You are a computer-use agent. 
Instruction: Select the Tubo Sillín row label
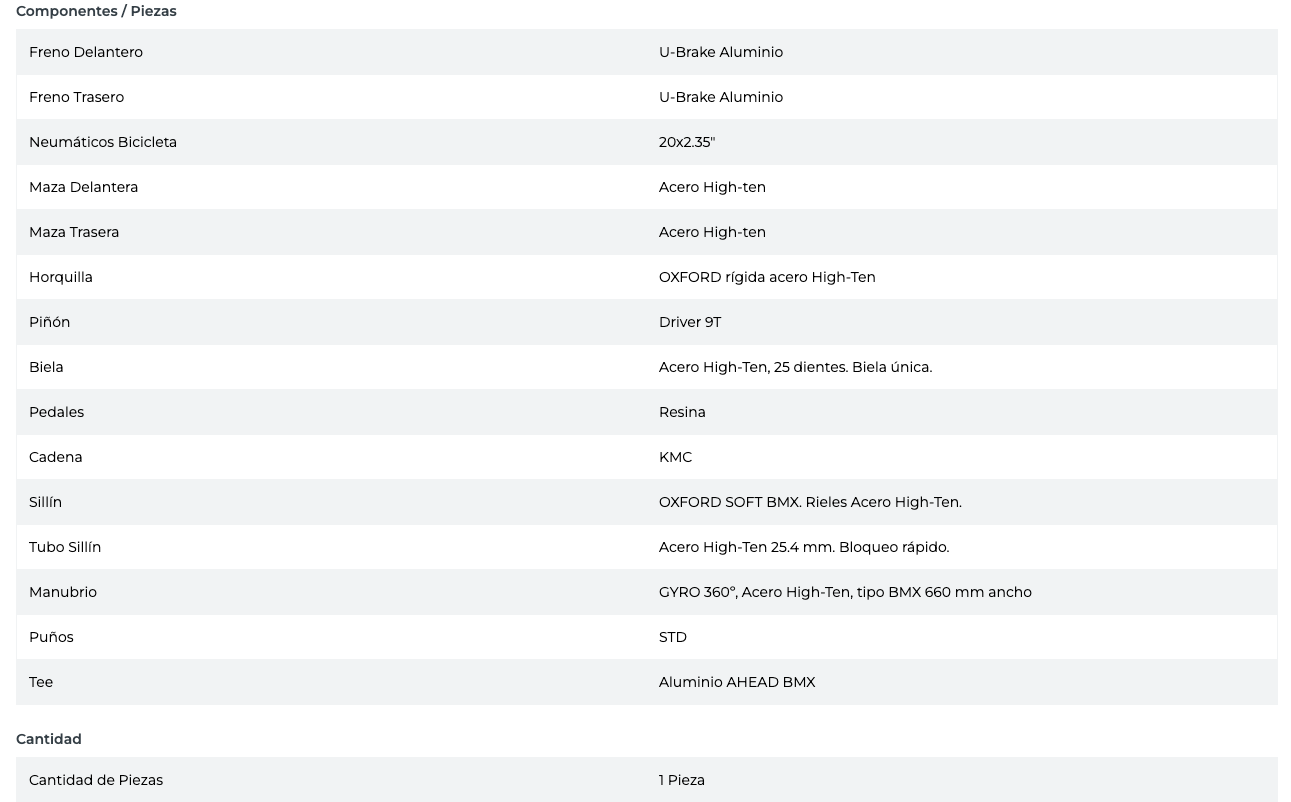click(x=65, y=547)
